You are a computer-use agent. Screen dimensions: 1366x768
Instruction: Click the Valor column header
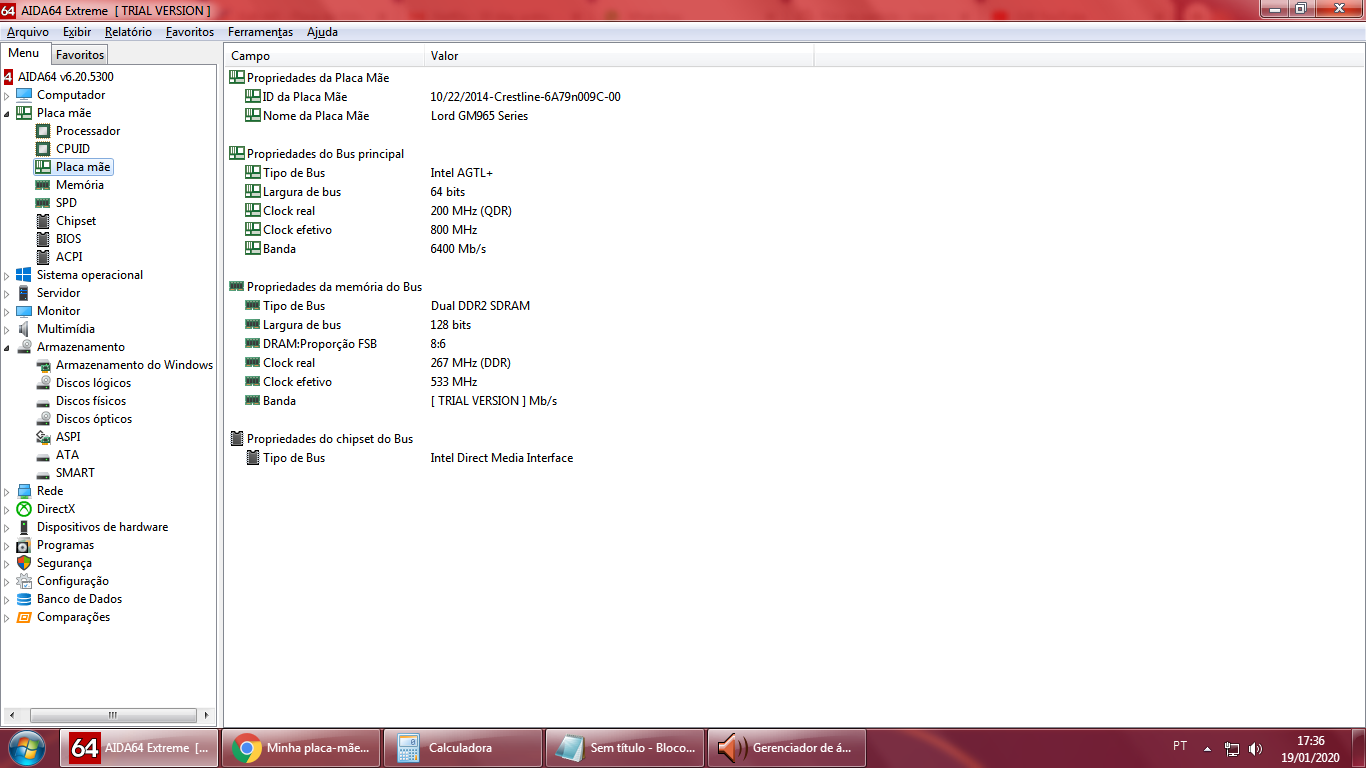pyautogui.click(x=620, y=56)
